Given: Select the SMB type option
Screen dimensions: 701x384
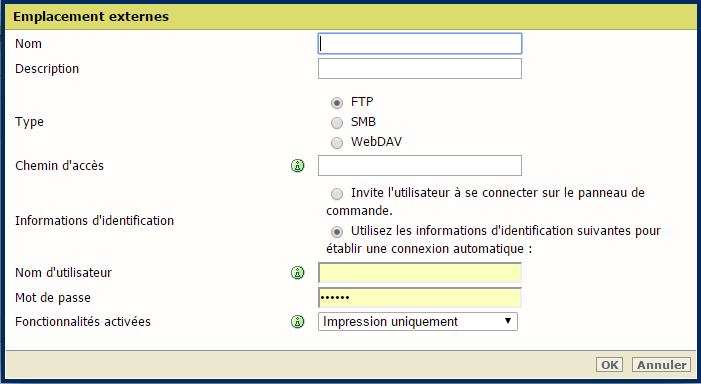Looking at the screenshot, I should point(337,122).
